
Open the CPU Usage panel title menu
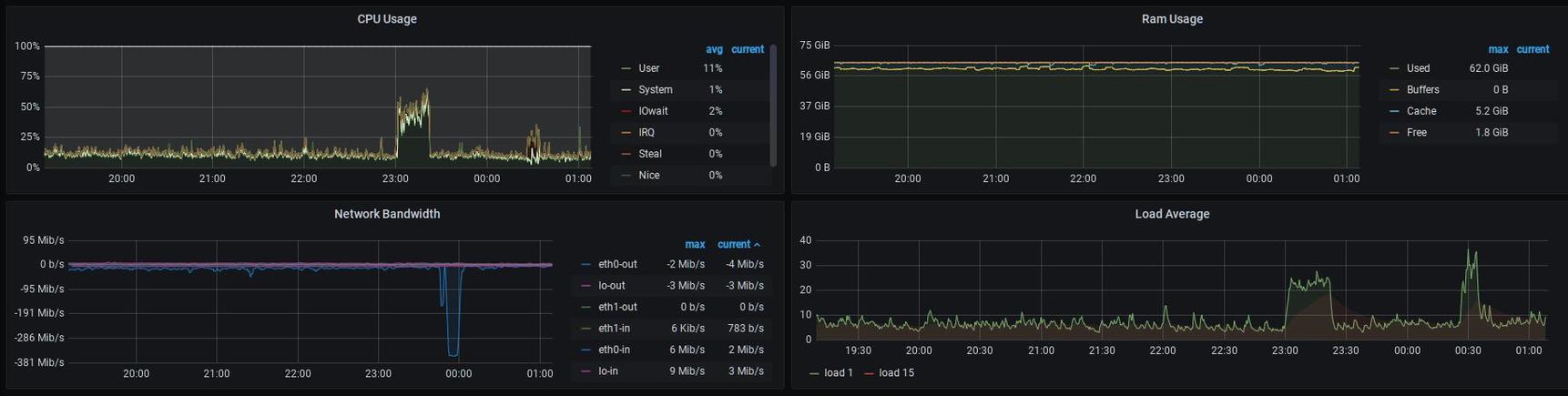pos(386,19)
